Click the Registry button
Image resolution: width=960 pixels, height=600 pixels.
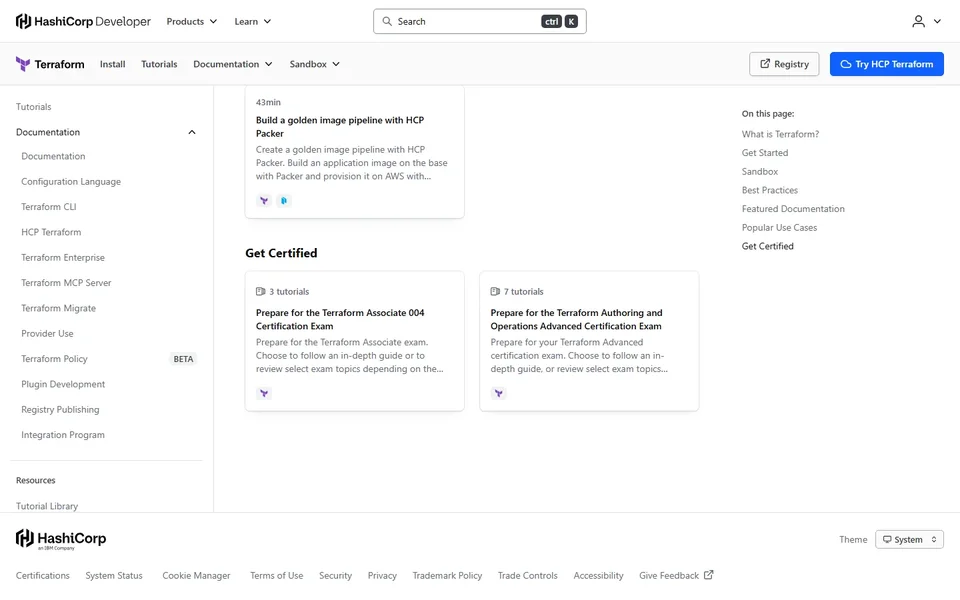pos(784,64)
